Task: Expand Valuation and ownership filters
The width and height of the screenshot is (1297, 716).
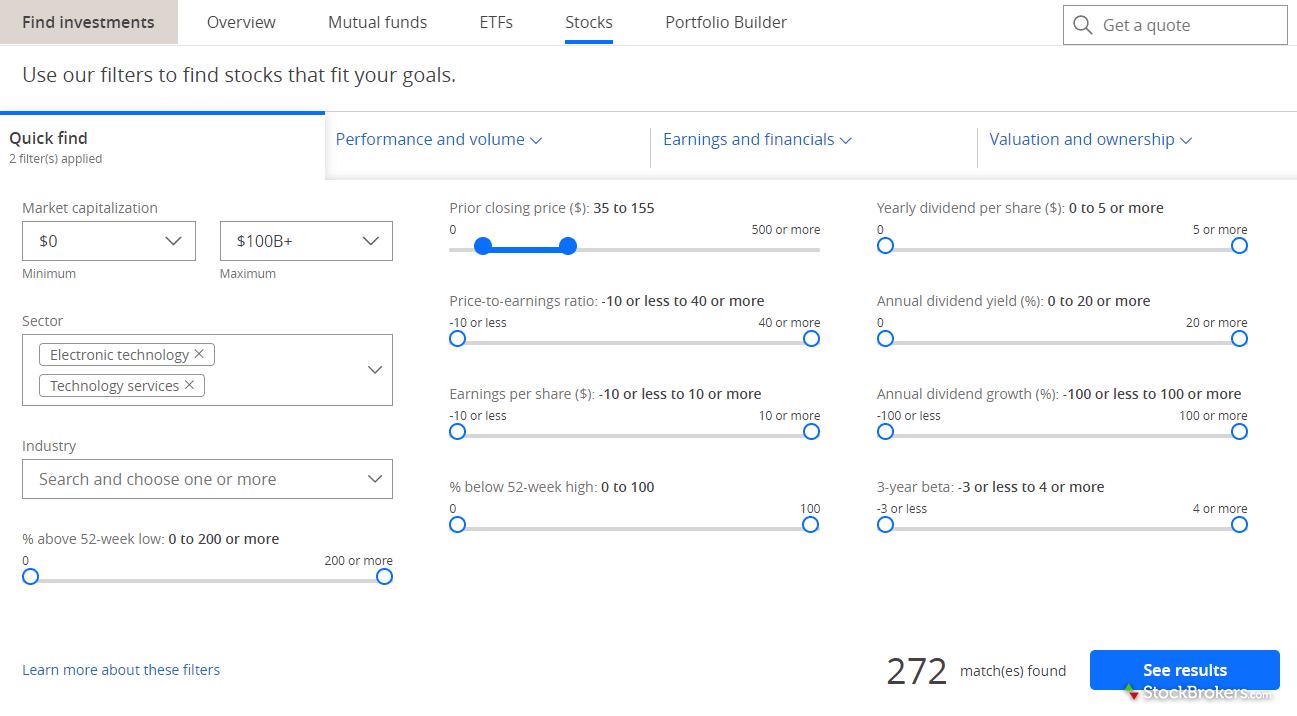Action: (x=1090, y=140)
